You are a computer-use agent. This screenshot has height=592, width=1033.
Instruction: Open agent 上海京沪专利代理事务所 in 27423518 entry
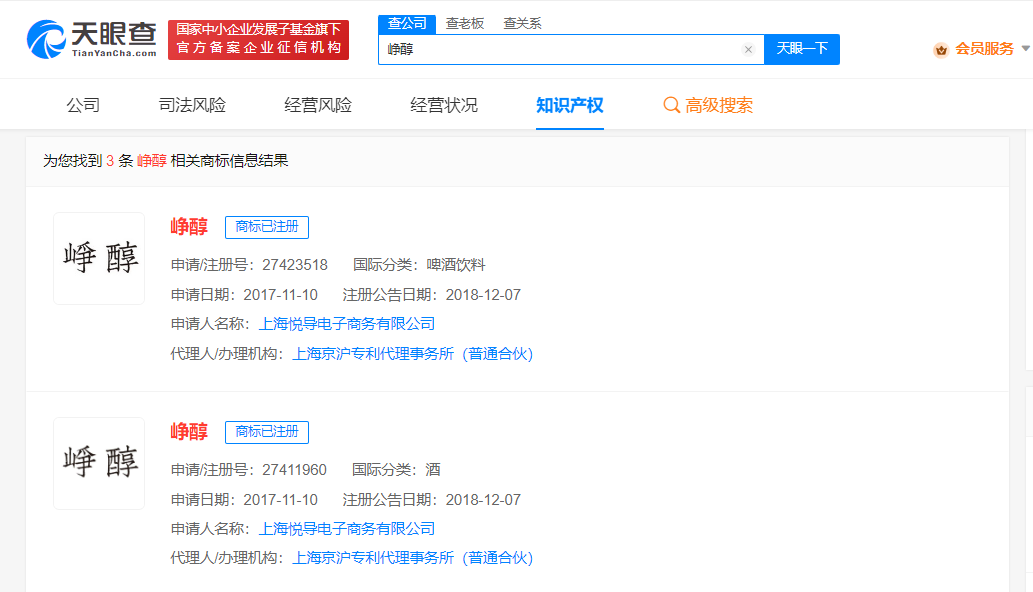(412, 354)
